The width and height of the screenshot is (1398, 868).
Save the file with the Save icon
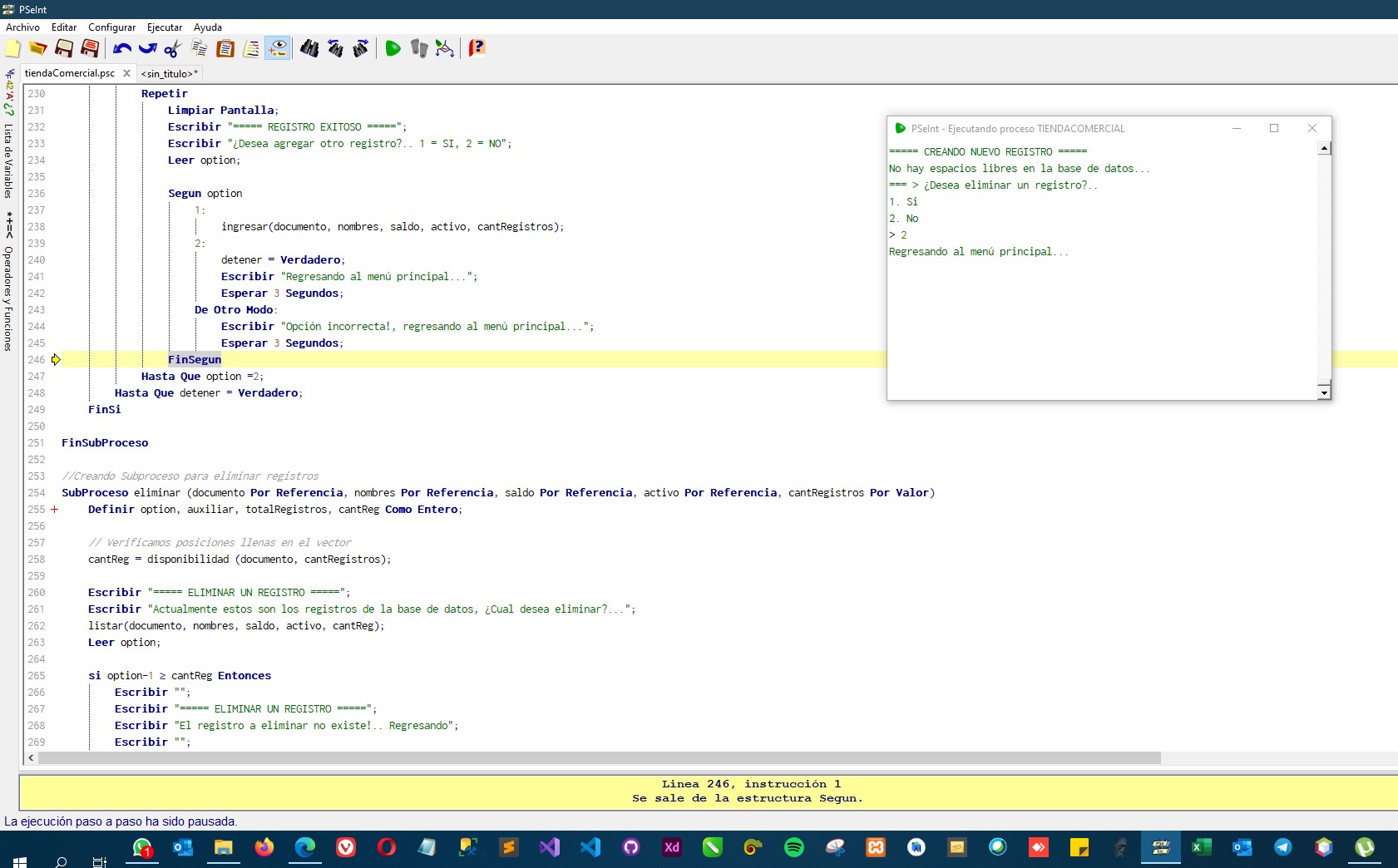(x=64, y=49)
